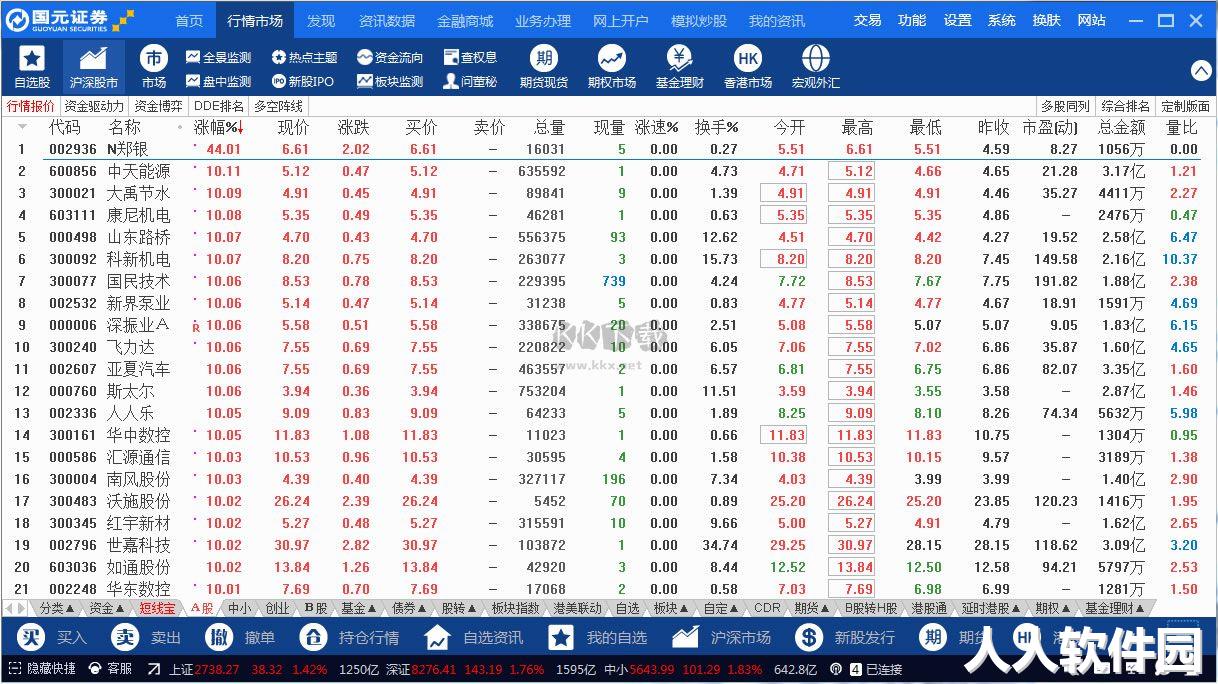Click the 交易 button in the title bar

point(867,20)
